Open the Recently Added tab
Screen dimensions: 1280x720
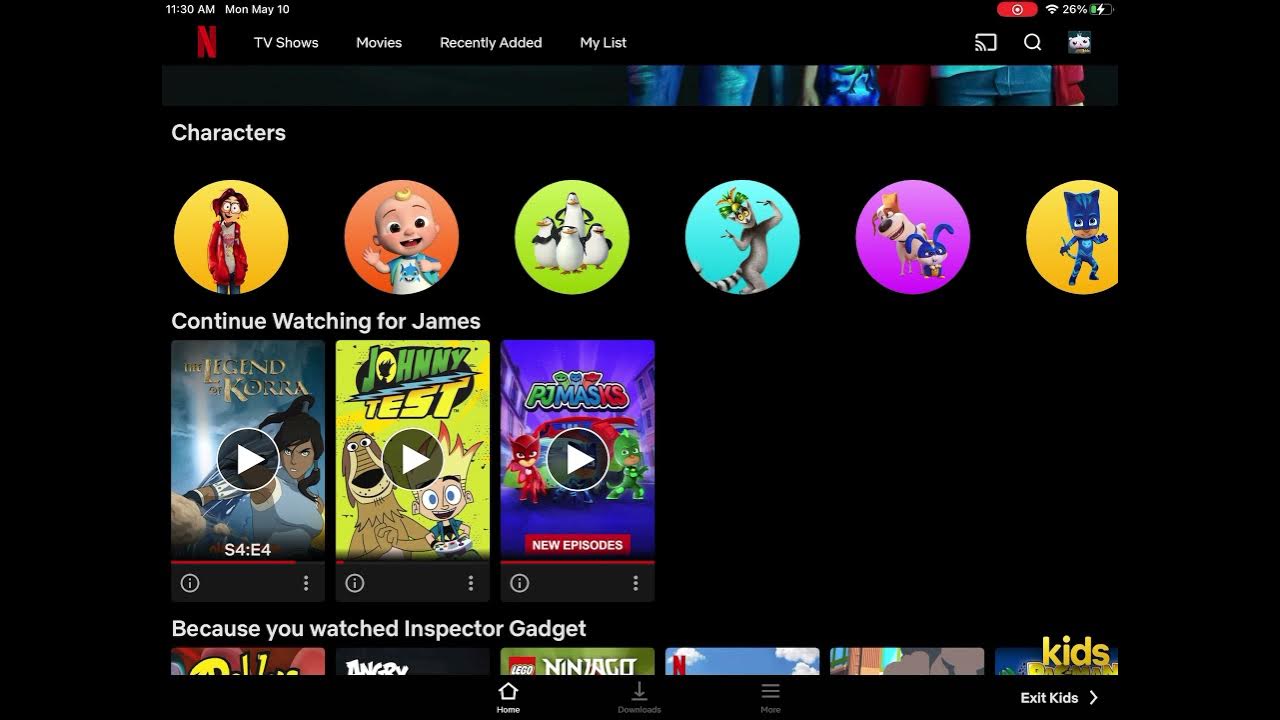[491, 43]
